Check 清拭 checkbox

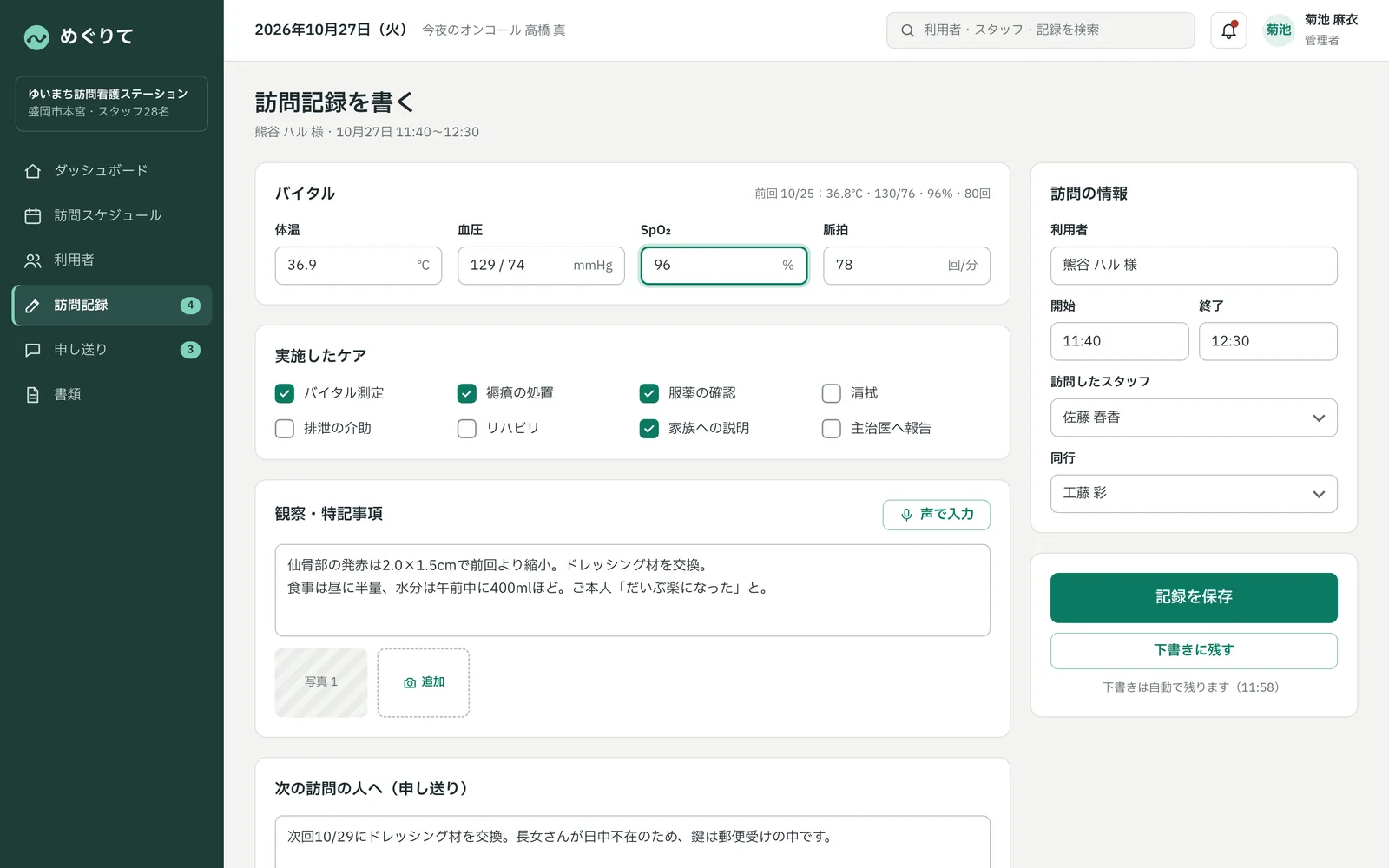pyautogui.click(x=832, y=393)
